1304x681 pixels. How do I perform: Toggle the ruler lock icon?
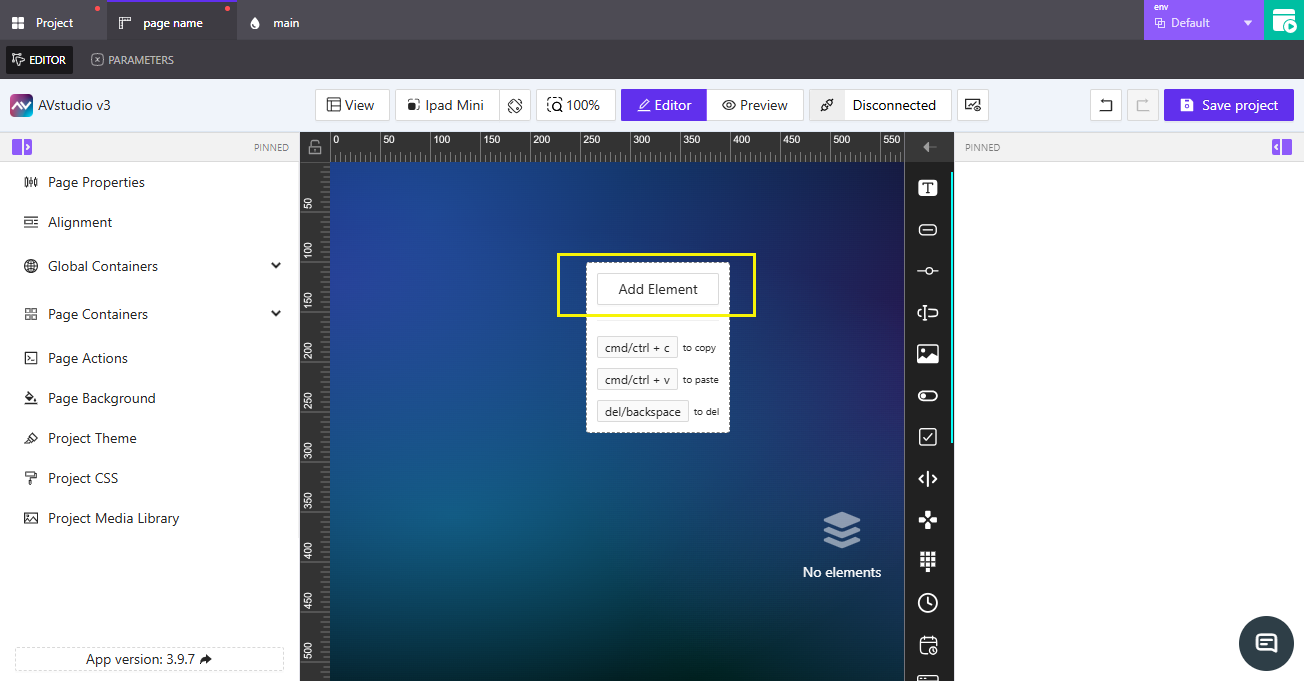click(x=314, y=146)
